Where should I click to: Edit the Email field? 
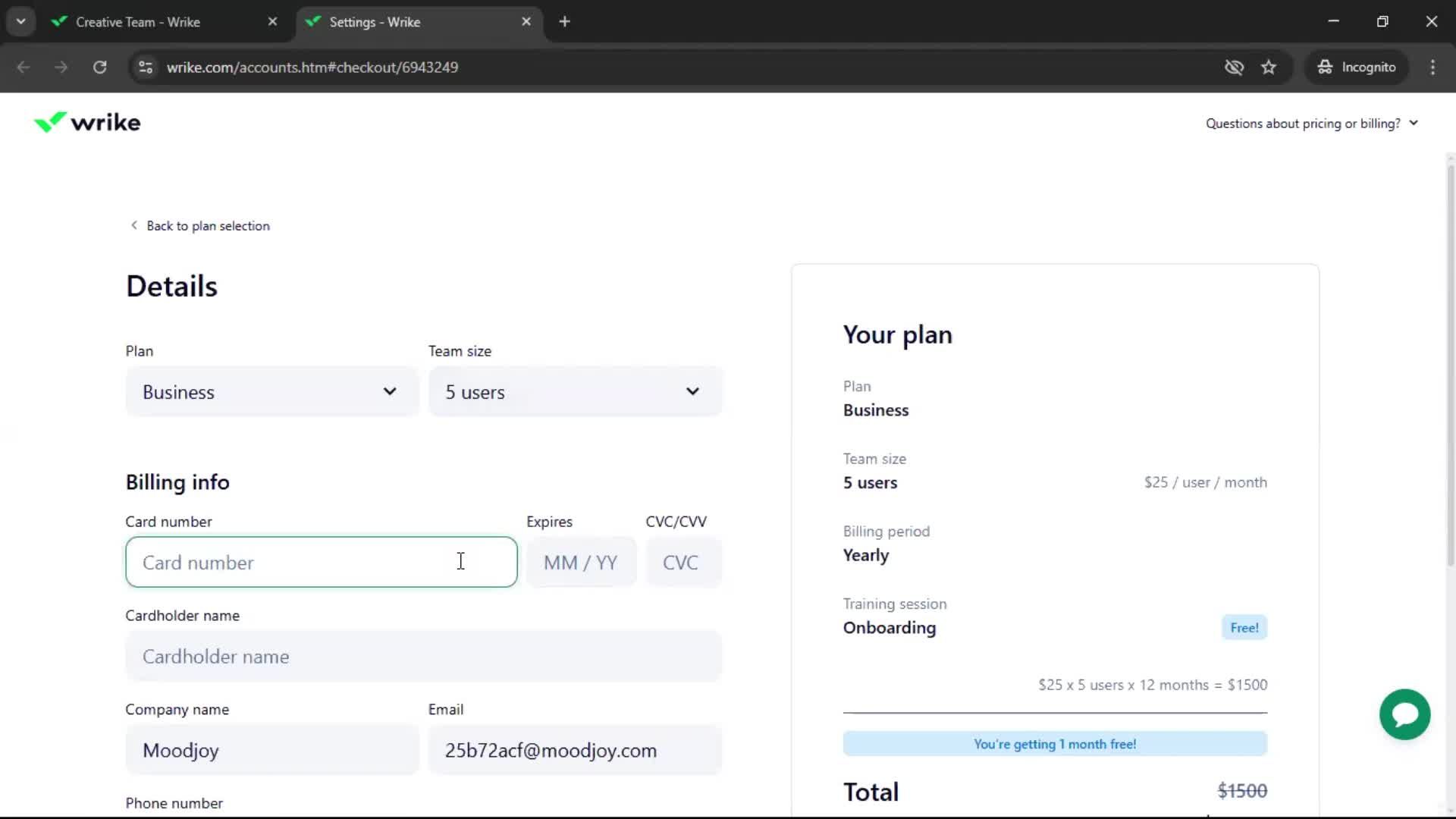coord(576,750)
